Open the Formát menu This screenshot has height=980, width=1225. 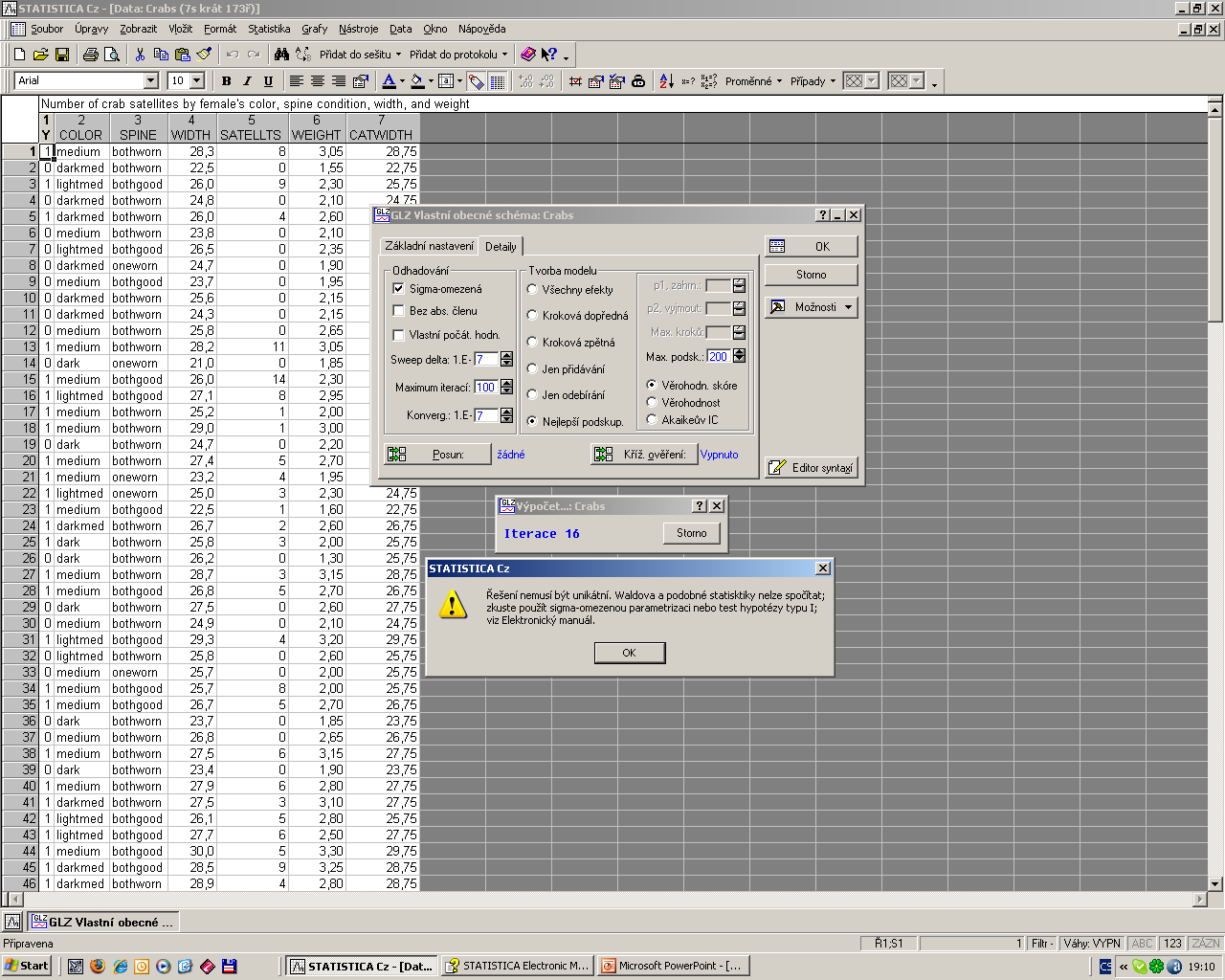(220, 29)
